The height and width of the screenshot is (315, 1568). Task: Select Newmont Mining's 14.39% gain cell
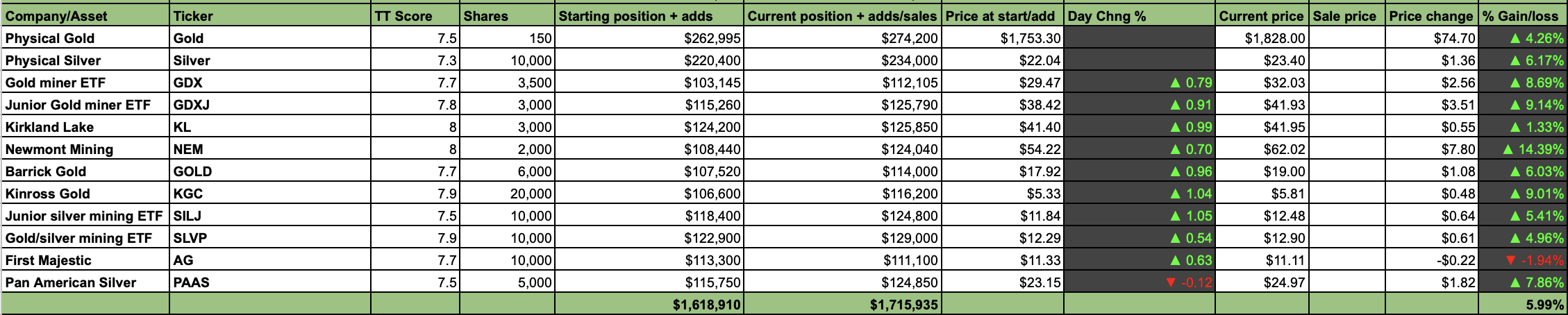pos(1522,149)
